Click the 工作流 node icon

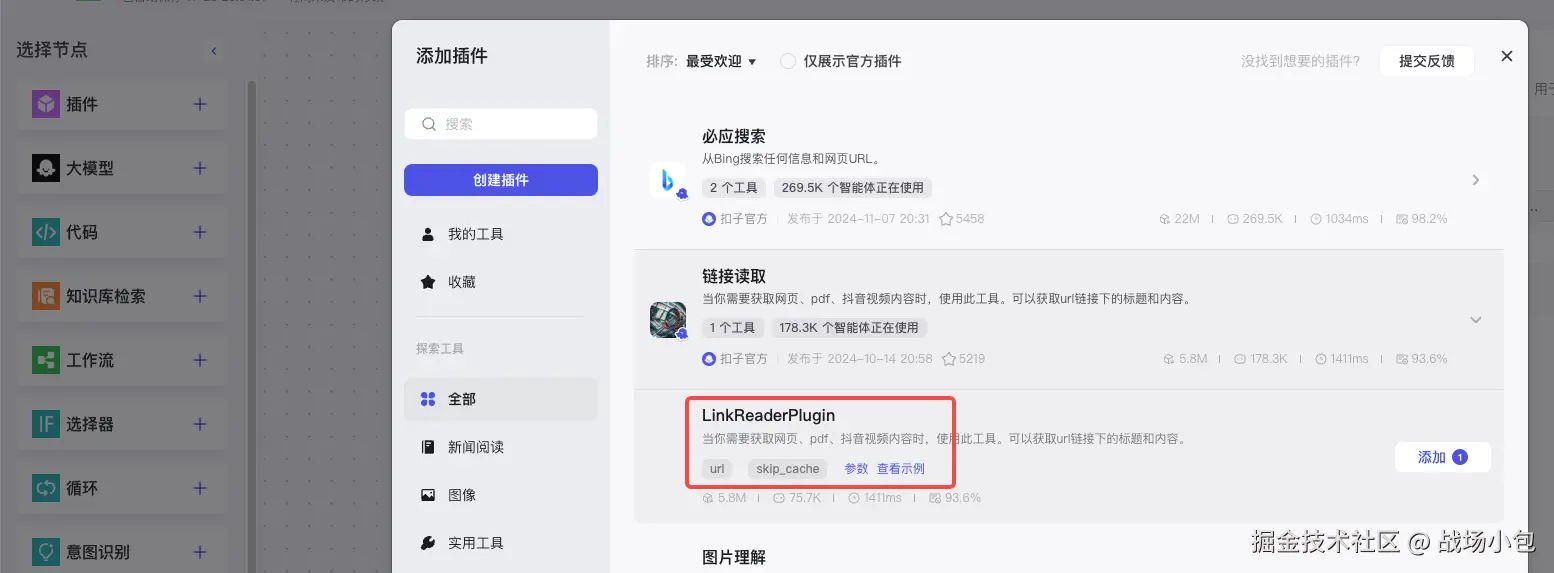point(46,360)
